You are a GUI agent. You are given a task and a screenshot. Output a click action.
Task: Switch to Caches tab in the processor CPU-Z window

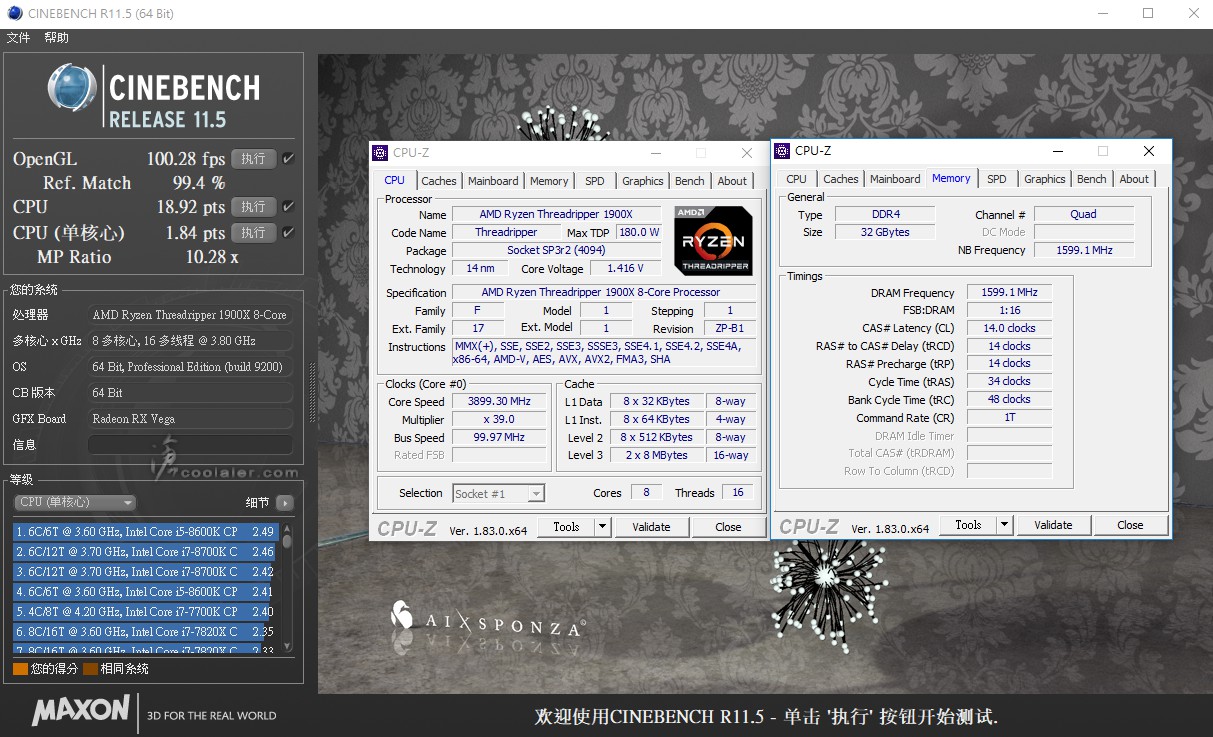(x=438, y=181)
